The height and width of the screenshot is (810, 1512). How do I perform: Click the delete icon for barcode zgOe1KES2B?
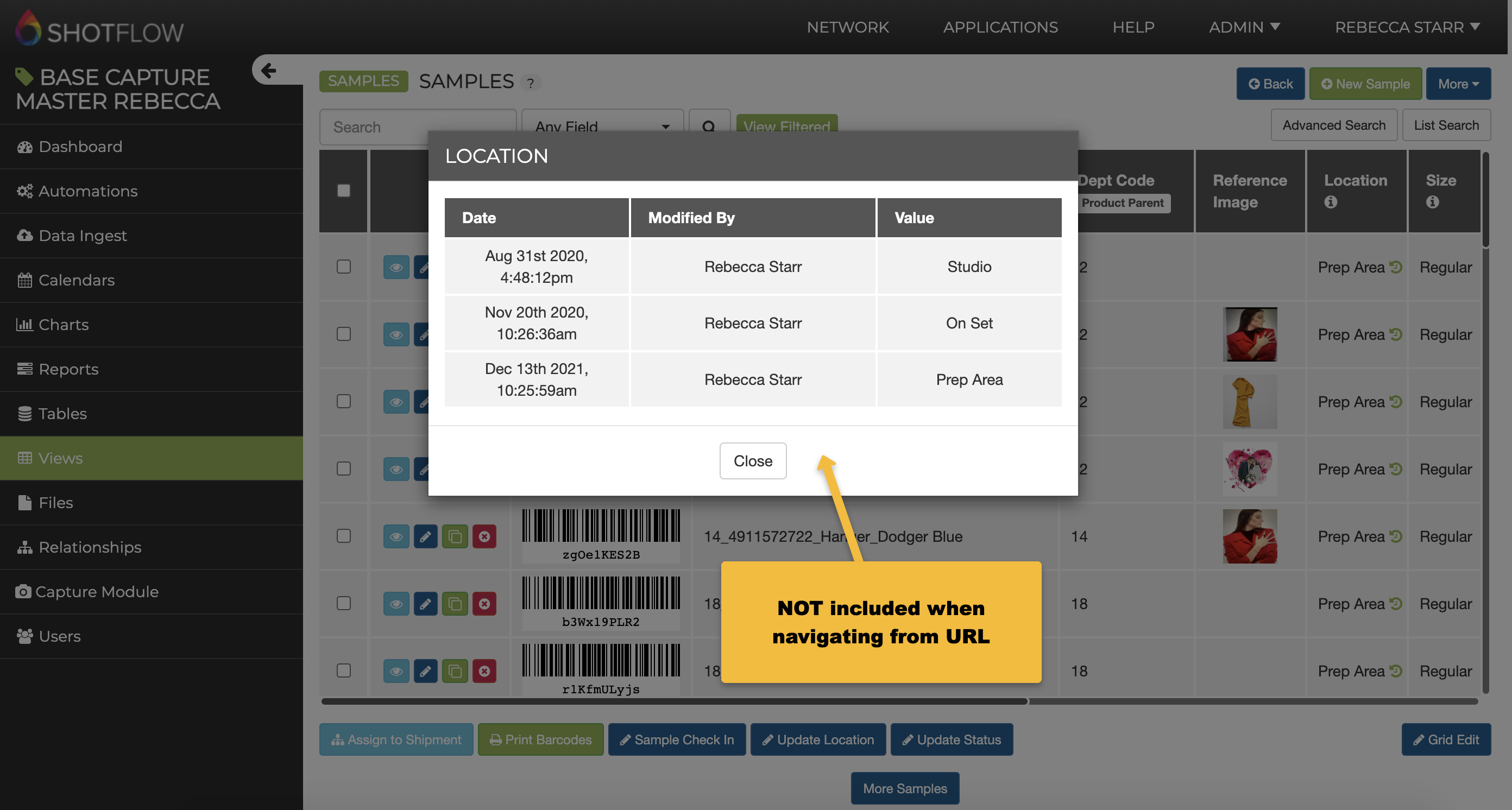click(484, 536)
